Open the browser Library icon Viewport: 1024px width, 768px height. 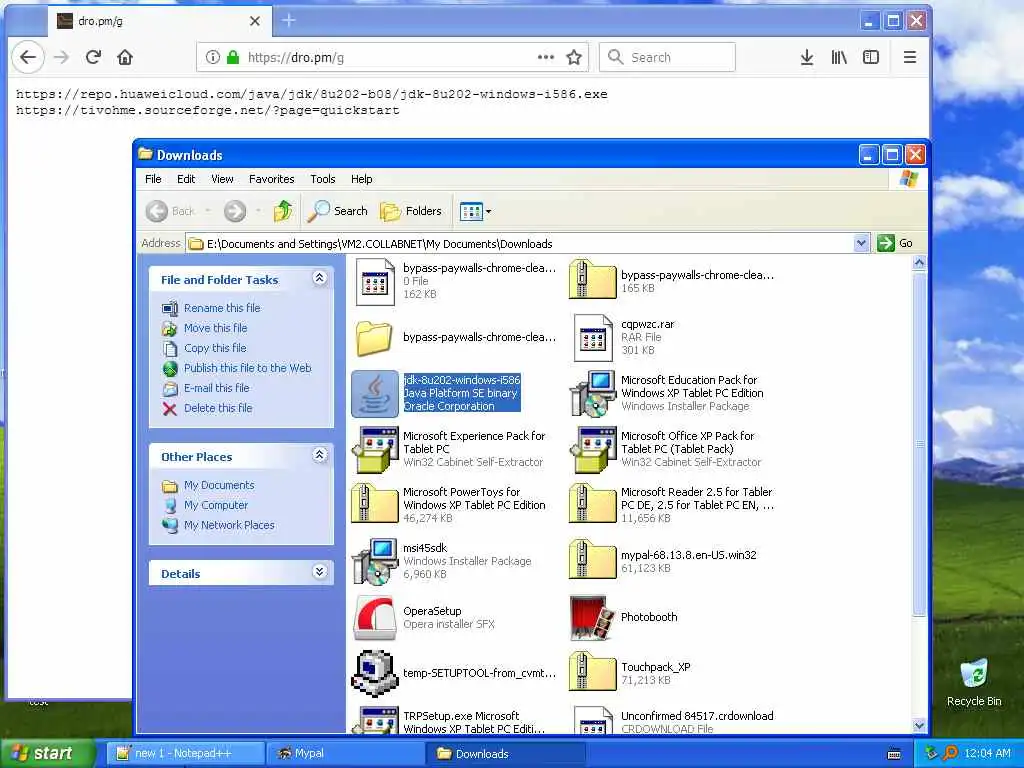point(839,57)
